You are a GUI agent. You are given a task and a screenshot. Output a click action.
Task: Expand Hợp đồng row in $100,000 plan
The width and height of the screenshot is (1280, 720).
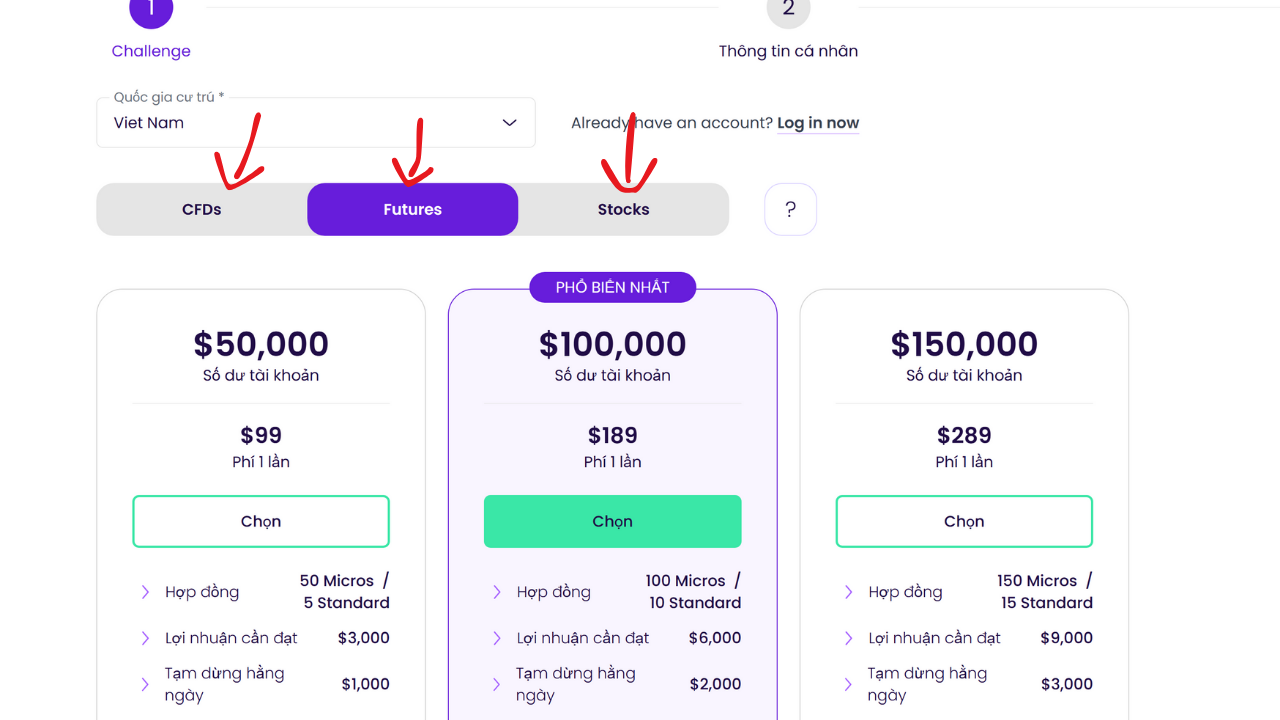pos(497,592)
